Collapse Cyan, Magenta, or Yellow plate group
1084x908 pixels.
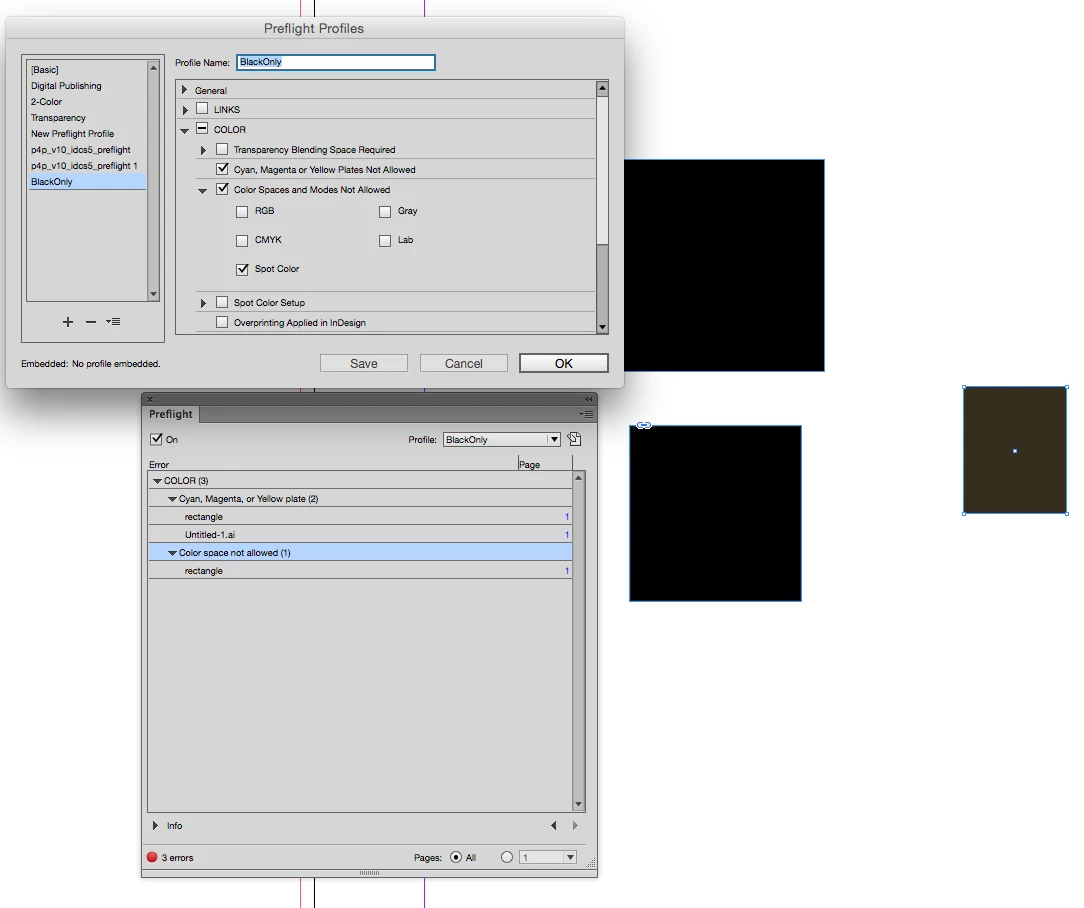pos(172,499)
